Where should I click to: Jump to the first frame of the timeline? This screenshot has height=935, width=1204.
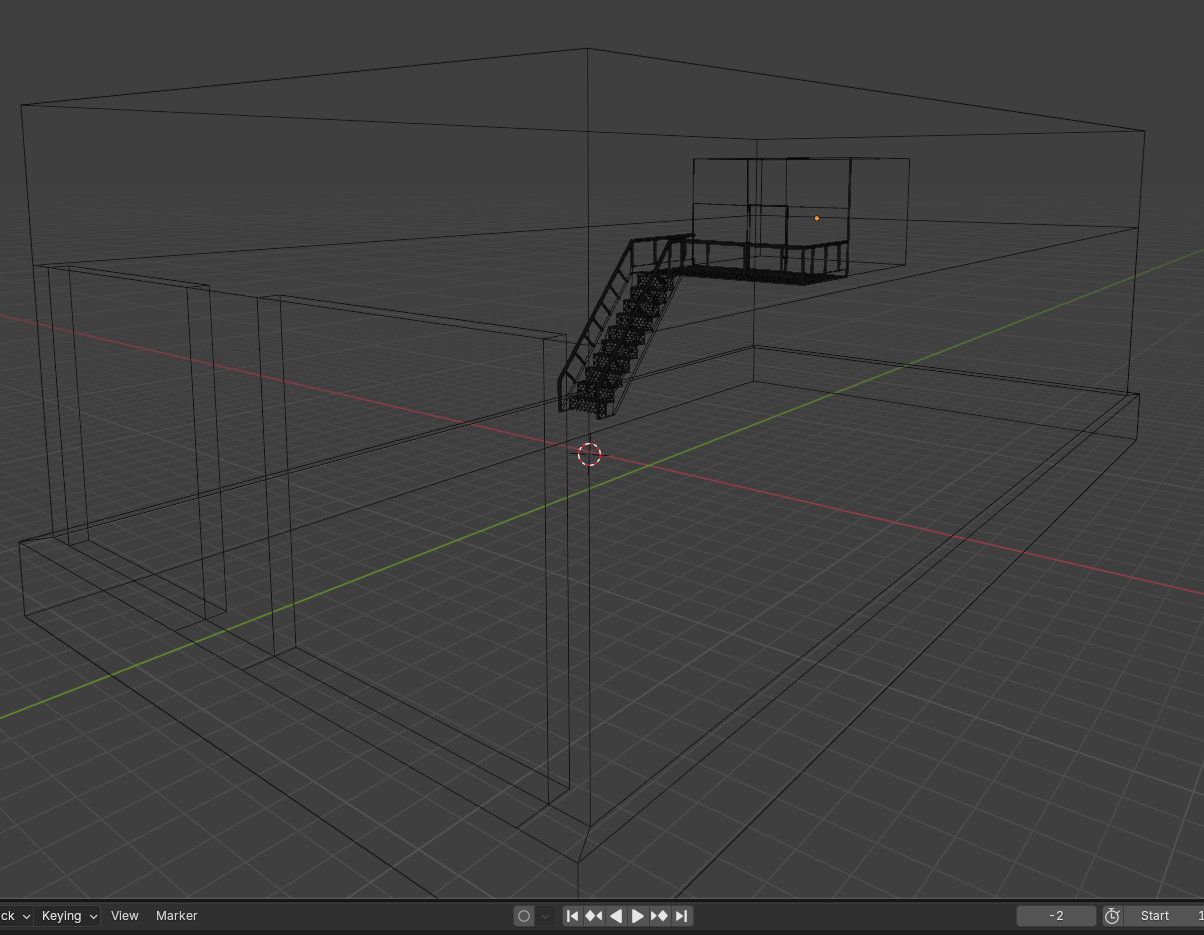pyautogui.click(x=573, y=916)
